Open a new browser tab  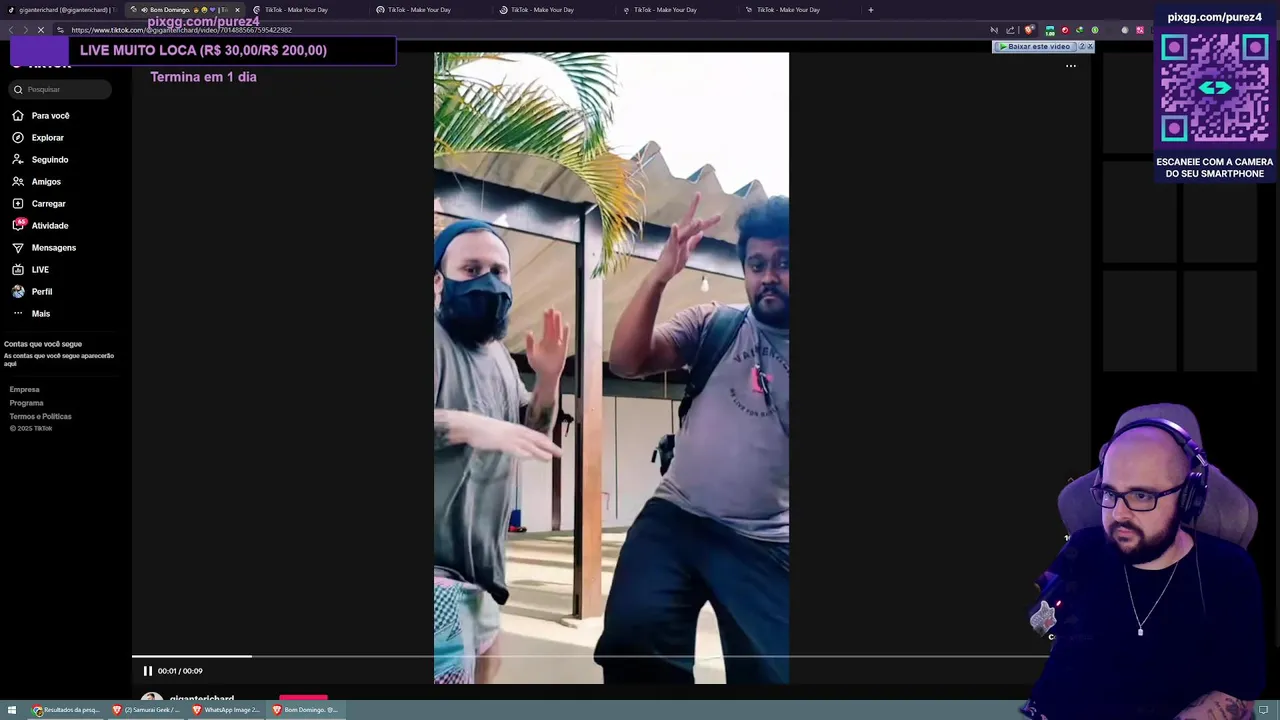870,10
